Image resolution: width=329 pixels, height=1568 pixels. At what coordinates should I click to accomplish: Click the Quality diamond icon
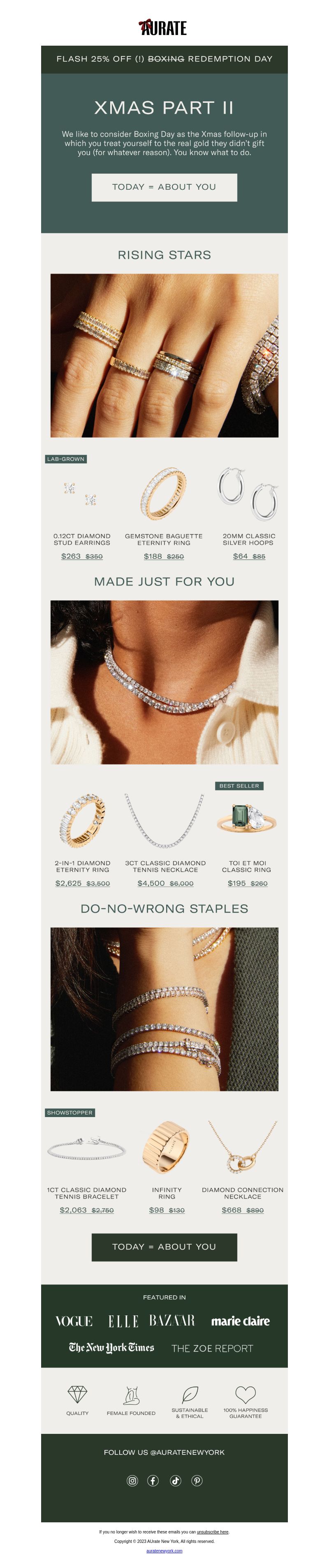77,1394
